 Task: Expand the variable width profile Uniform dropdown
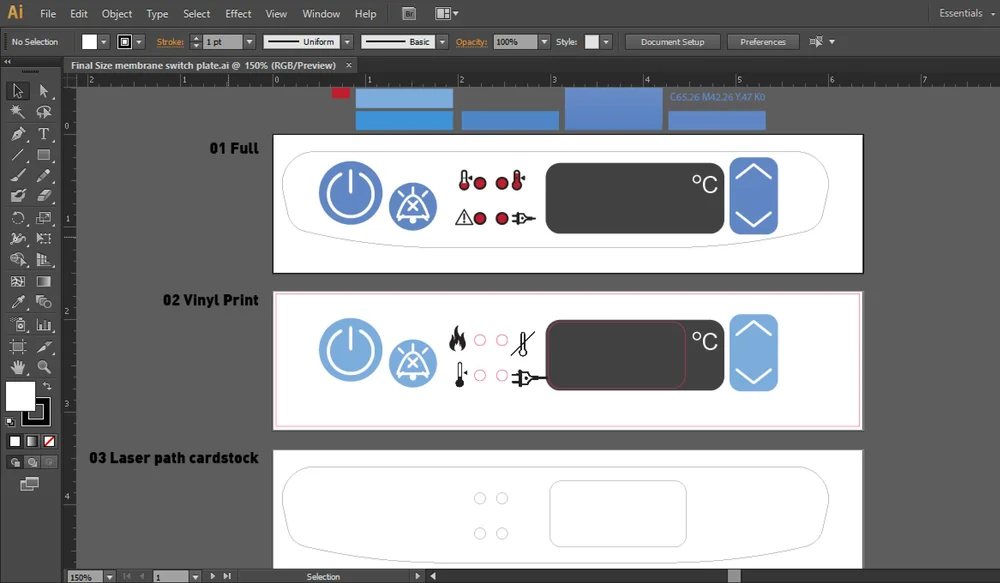pos(345,42)
